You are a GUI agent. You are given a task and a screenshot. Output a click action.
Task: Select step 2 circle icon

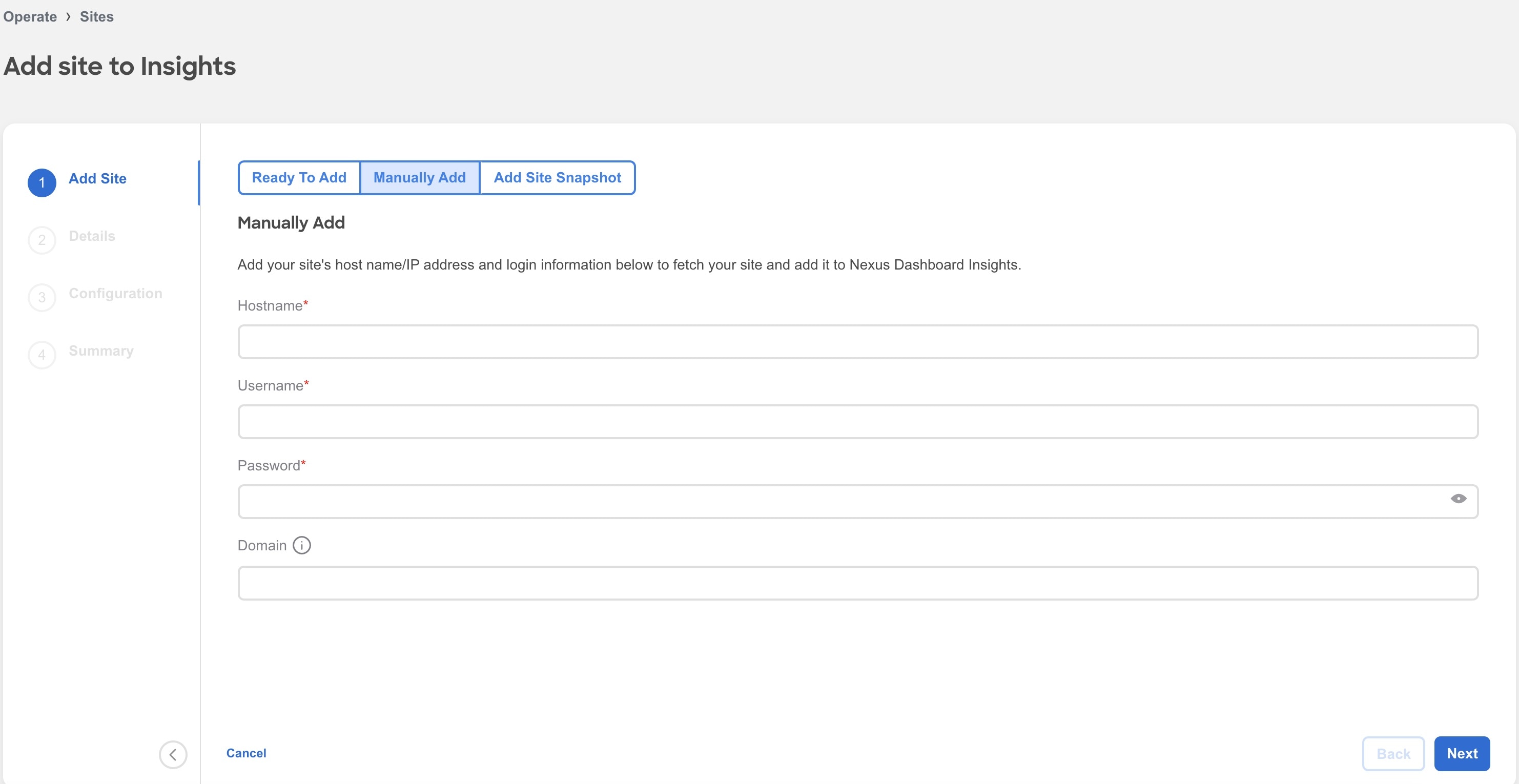(x=42, y=240)
